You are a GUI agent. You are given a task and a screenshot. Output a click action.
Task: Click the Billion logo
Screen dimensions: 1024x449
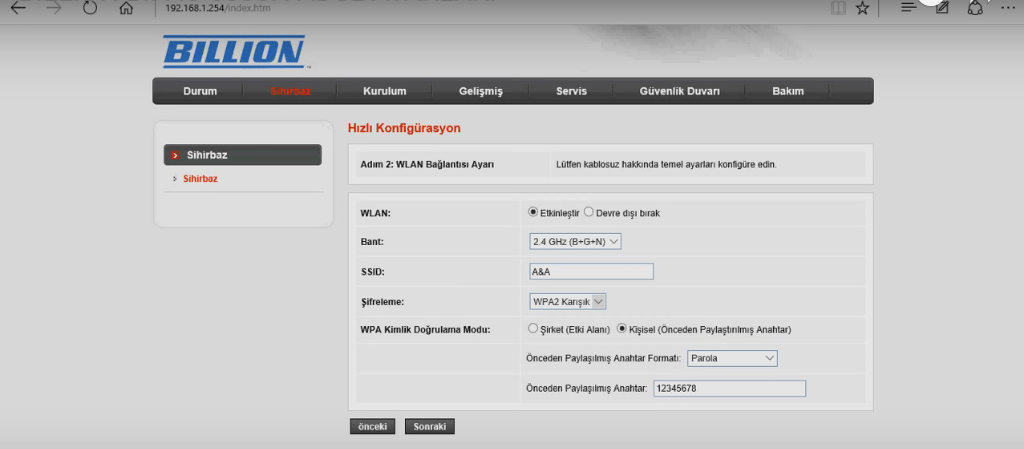[x=233, y=52]
